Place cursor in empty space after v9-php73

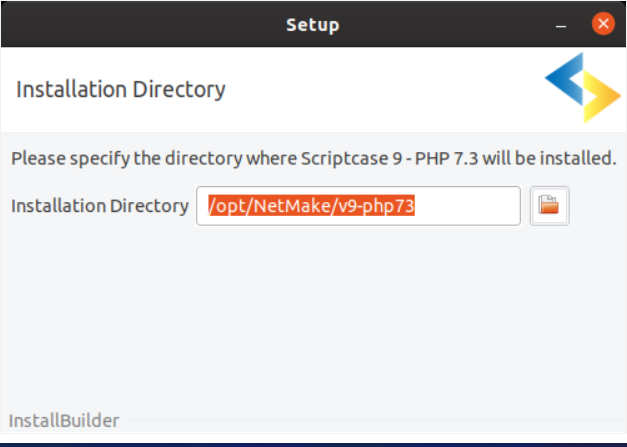pos(467,206)
